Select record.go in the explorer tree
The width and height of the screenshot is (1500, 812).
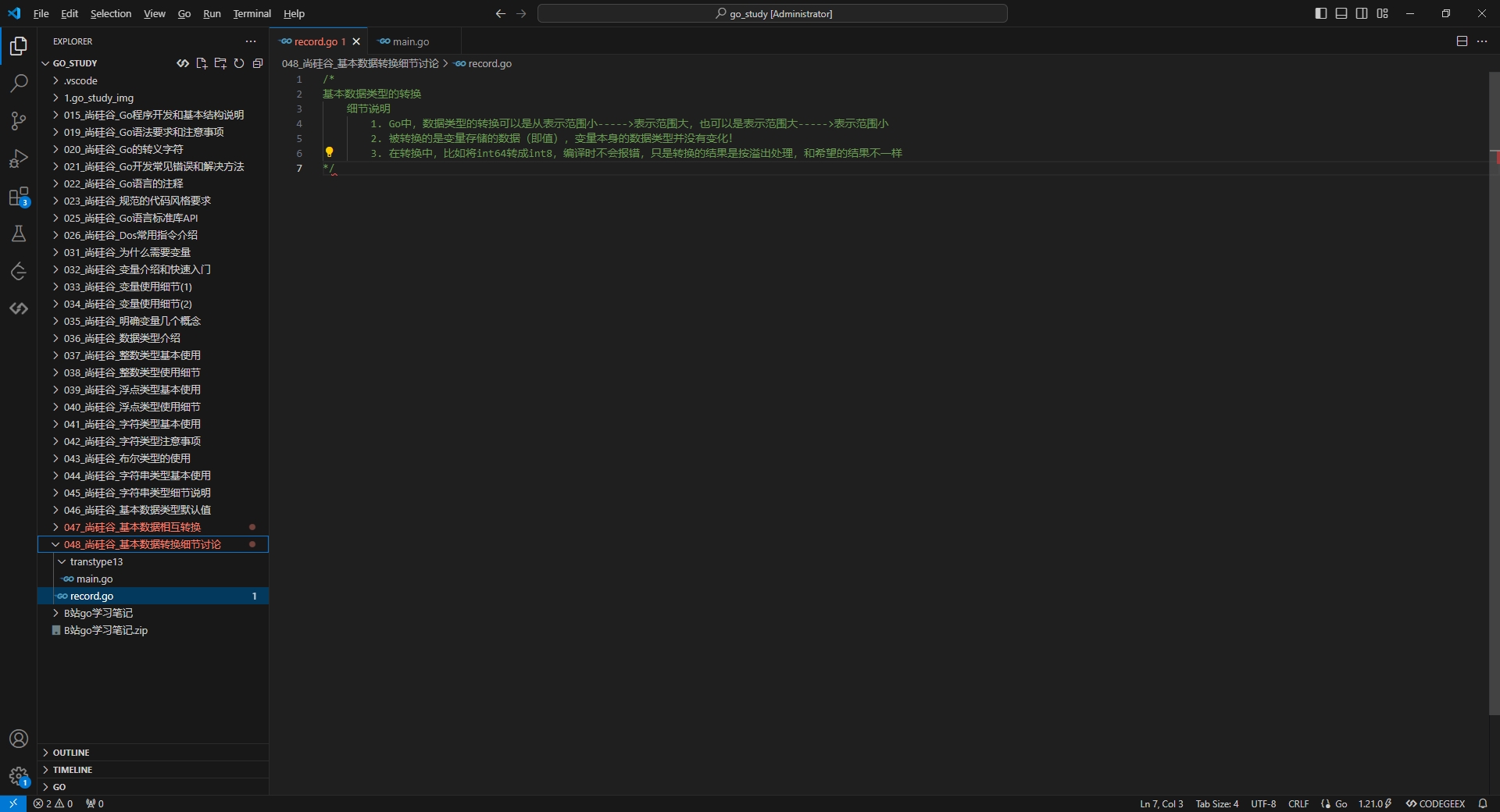153,596
